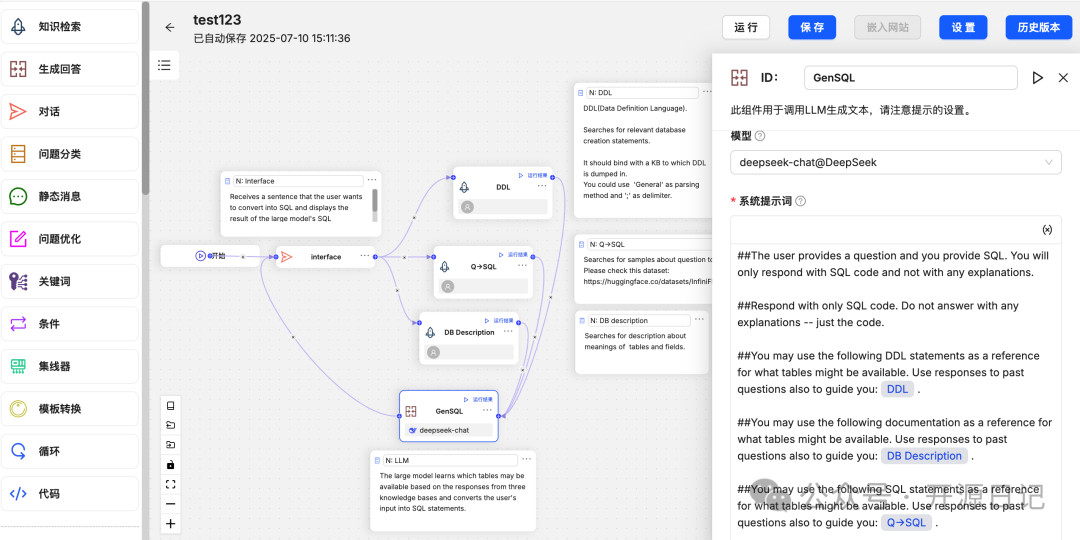Fit the canvas view to screen
This screenshot has width=1080, height=540.
point(171,484)
